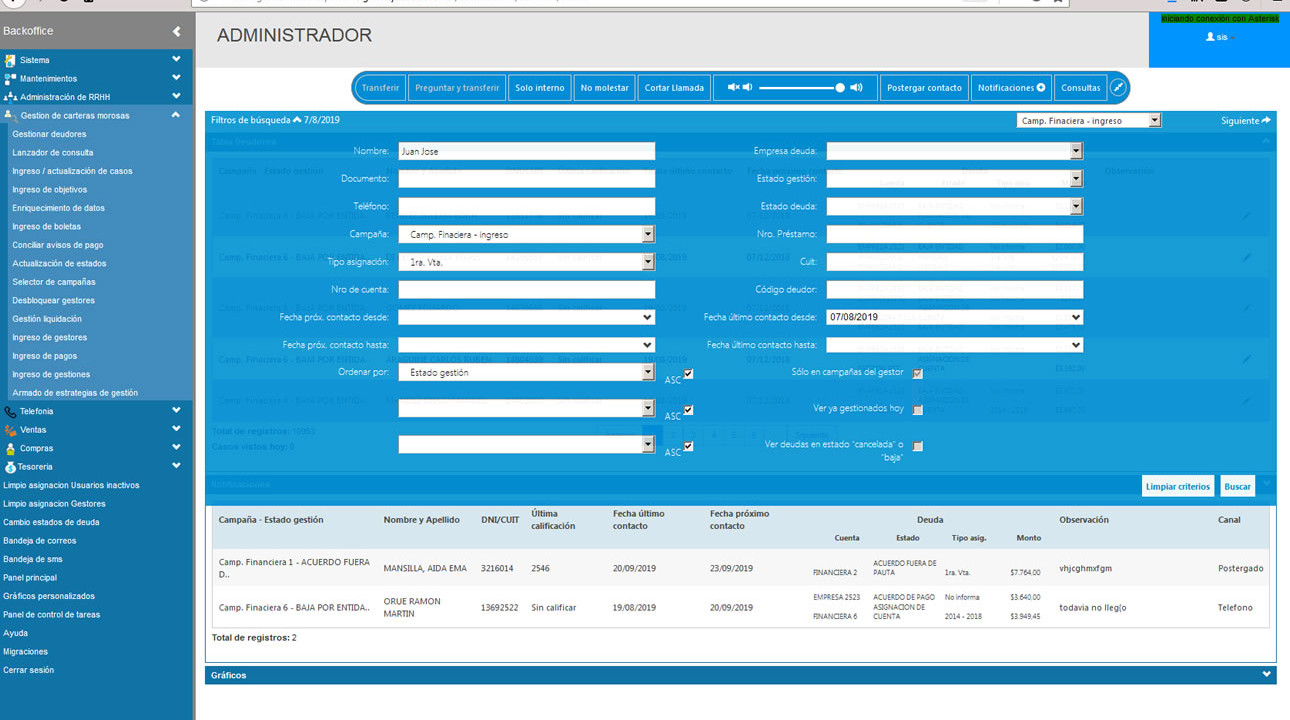
Task: Open Lanzador de consulta menu item
Action: coord(53,152)
